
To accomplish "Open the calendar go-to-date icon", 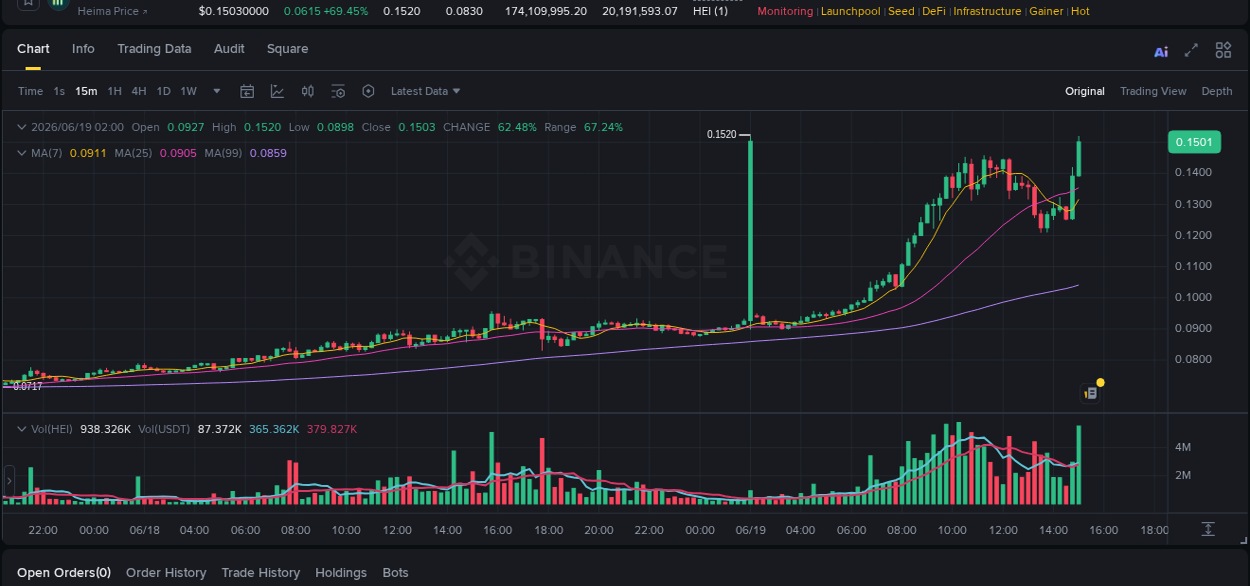I will click(x=247, y=91).
